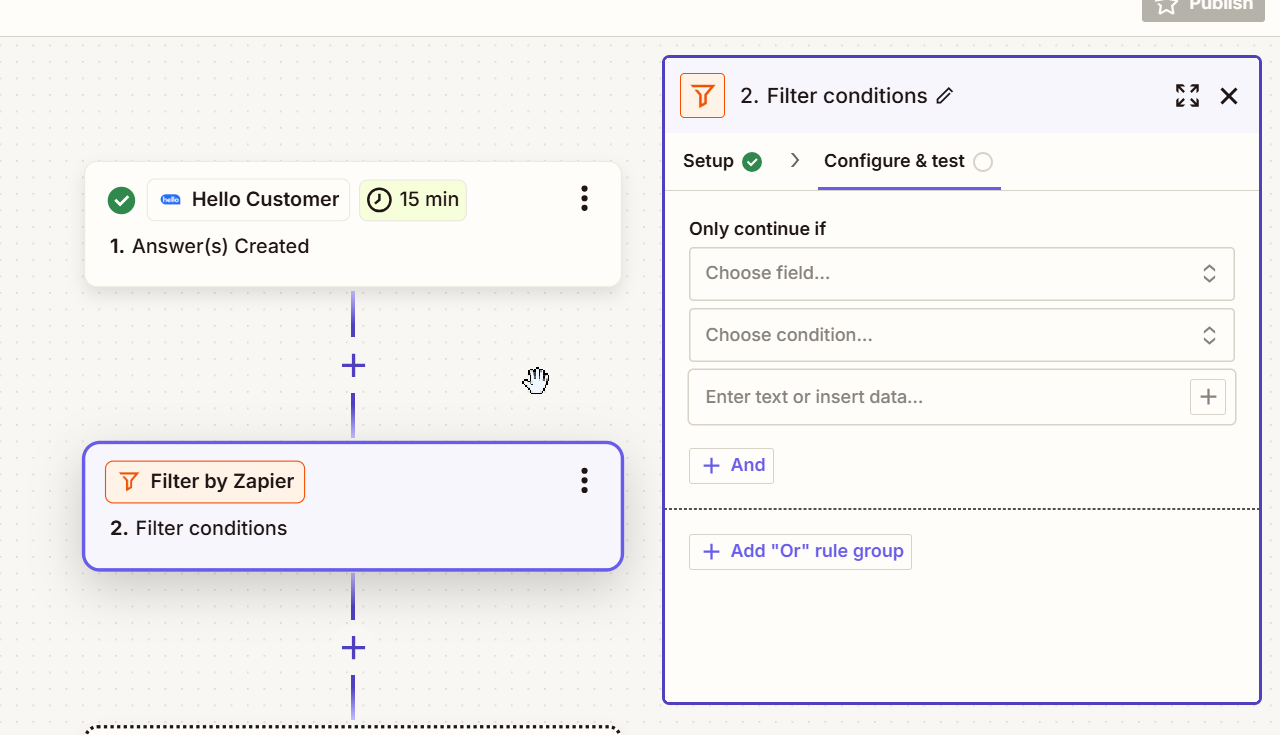Click the pencil icon to rename step

tap(945, 96)
